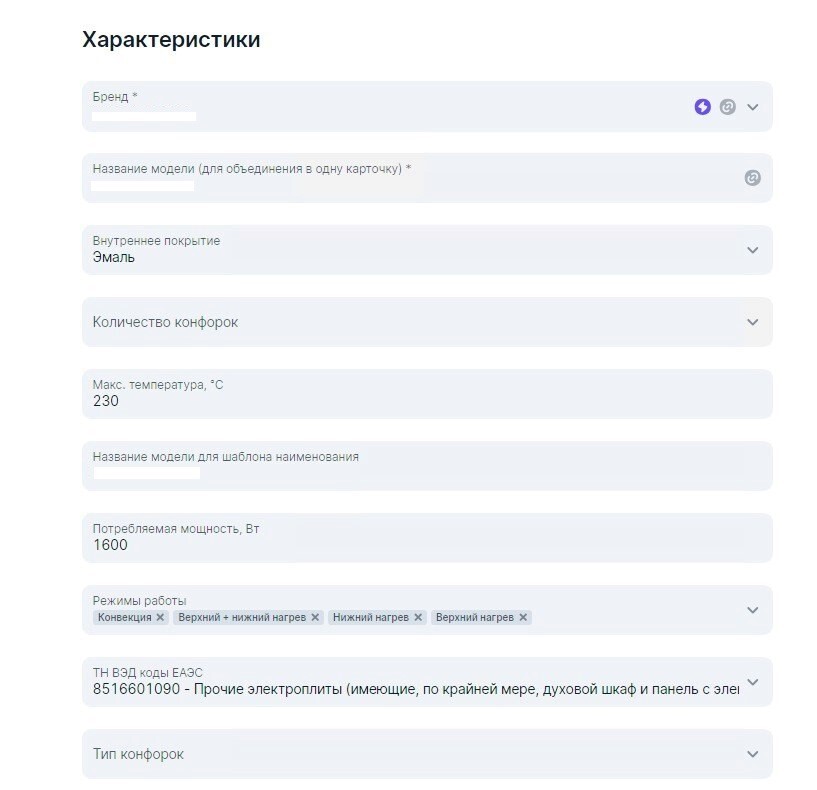Focus the Макс. температура field

pyautogui.click(x=427, y=394)
